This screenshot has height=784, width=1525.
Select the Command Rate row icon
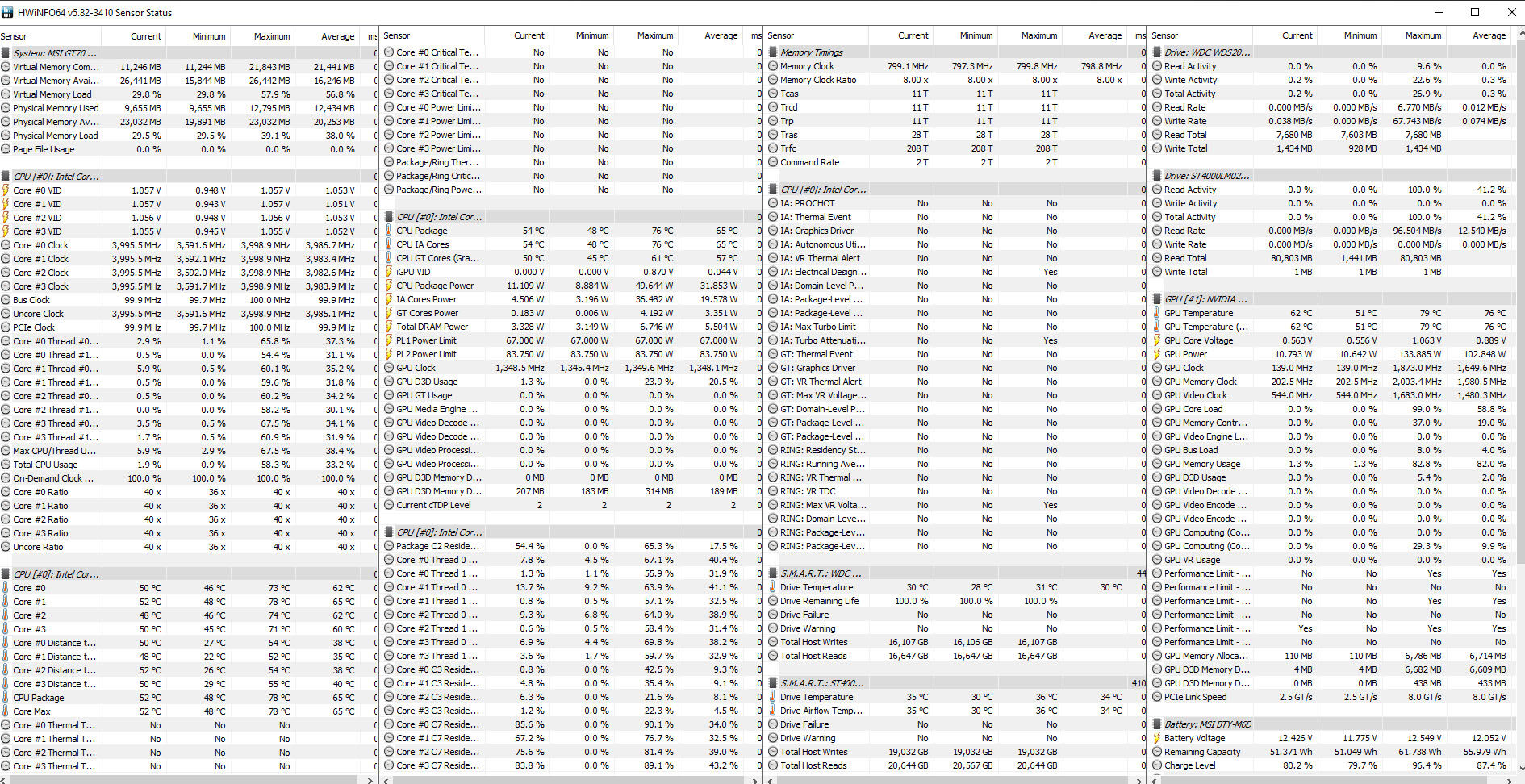[773, 162]
